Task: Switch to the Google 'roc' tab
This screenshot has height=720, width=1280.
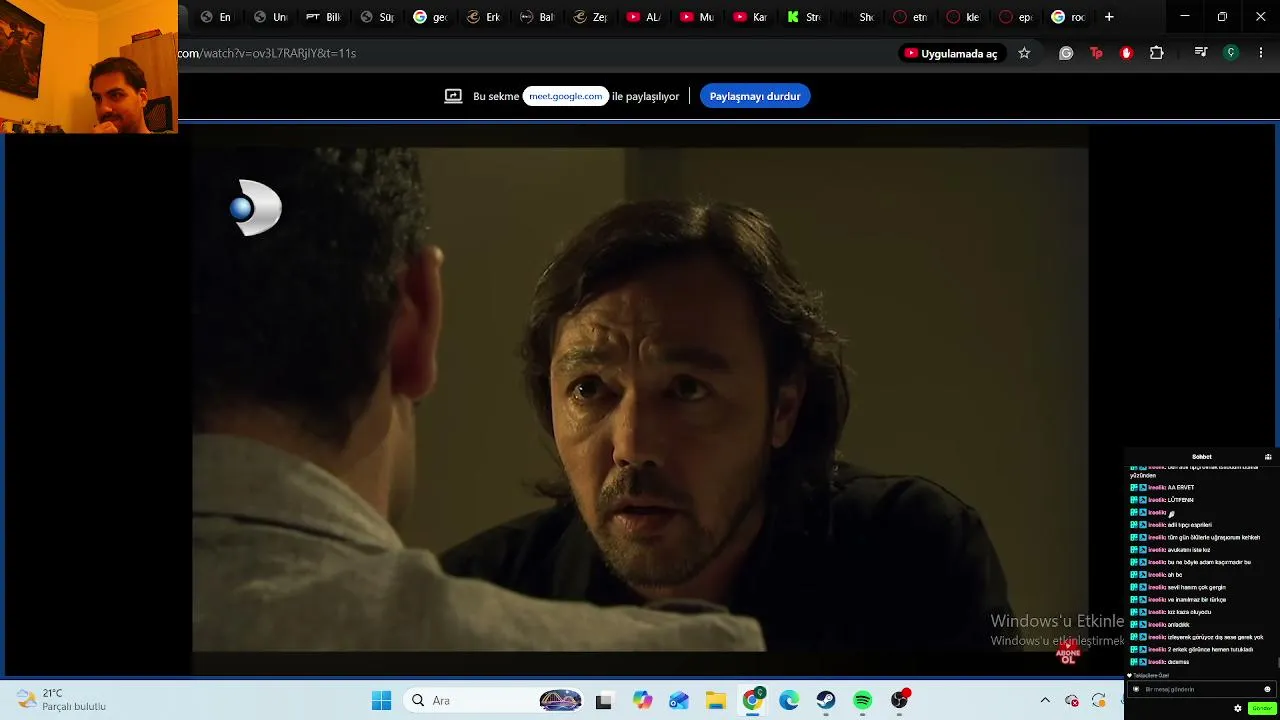Action: [x=1070, y=17]
